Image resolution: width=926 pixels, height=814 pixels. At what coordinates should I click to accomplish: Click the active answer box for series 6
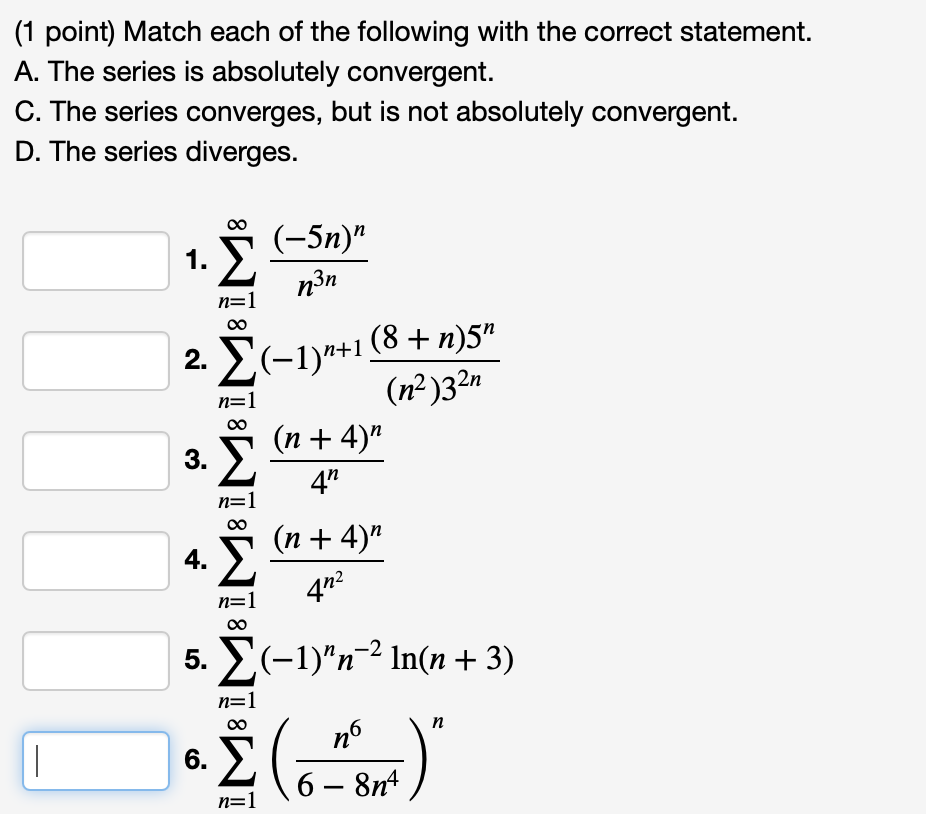[x=95, y=761]
